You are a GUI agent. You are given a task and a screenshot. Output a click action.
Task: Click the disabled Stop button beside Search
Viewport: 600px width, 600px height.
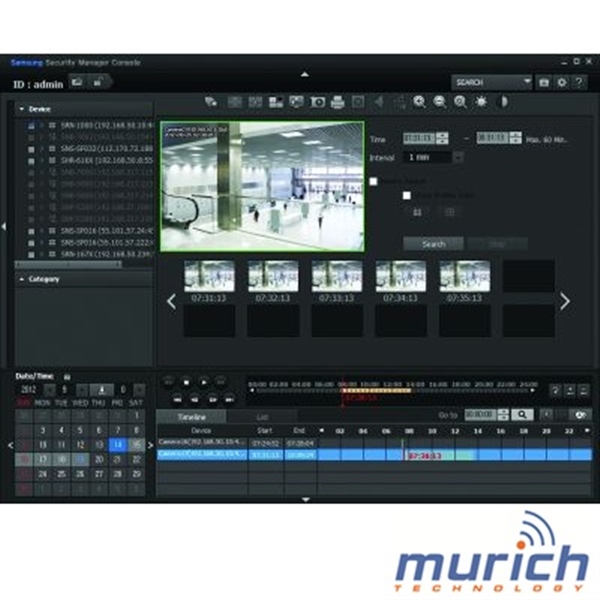coord(497,244)
